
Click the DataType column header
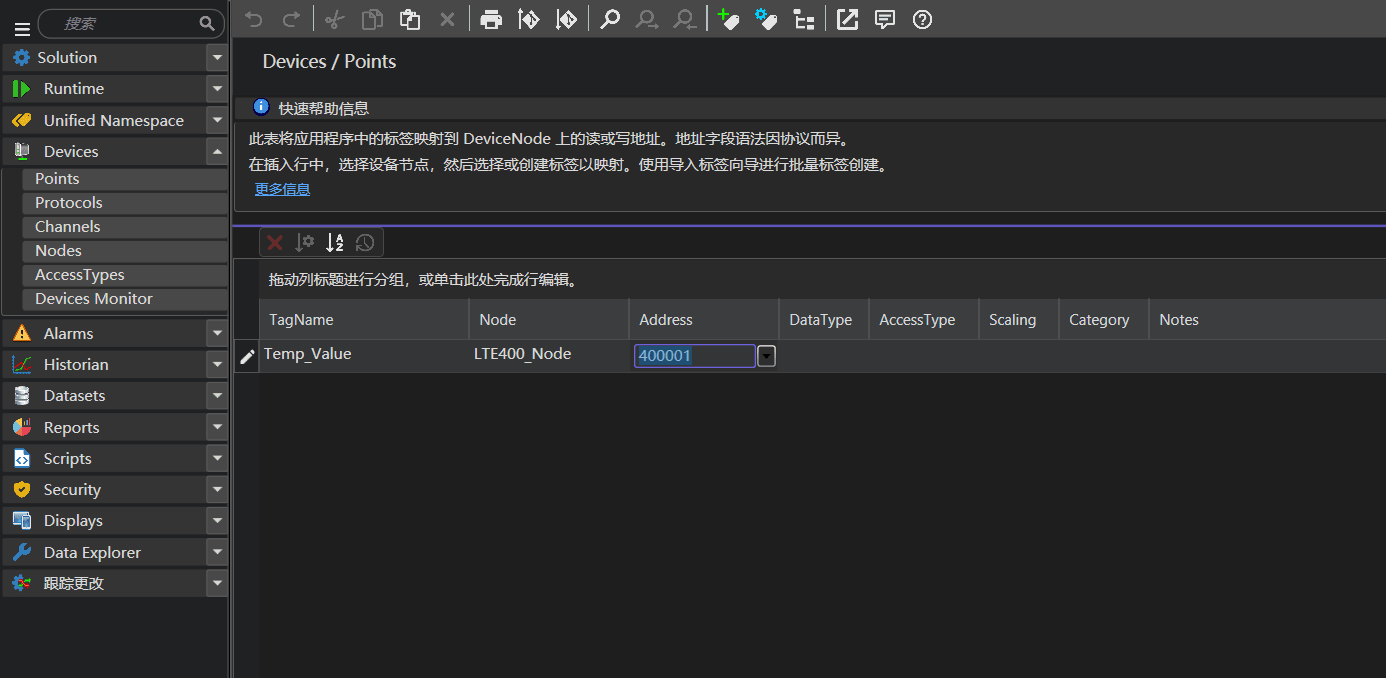pos(824,320)
